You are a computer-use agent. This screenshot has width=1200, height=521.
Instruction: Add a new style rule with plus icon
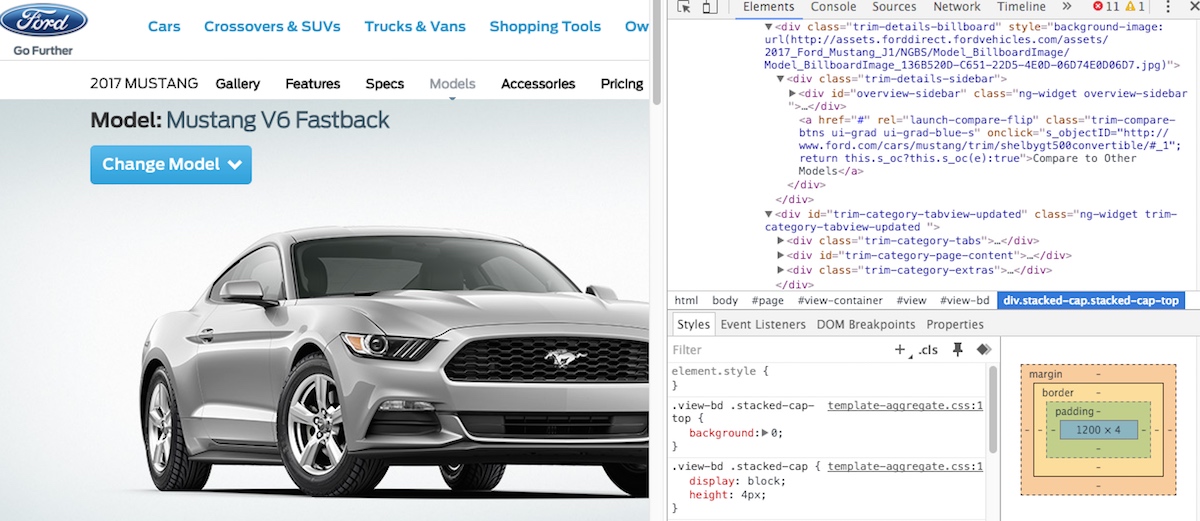(x=900, y=350)
